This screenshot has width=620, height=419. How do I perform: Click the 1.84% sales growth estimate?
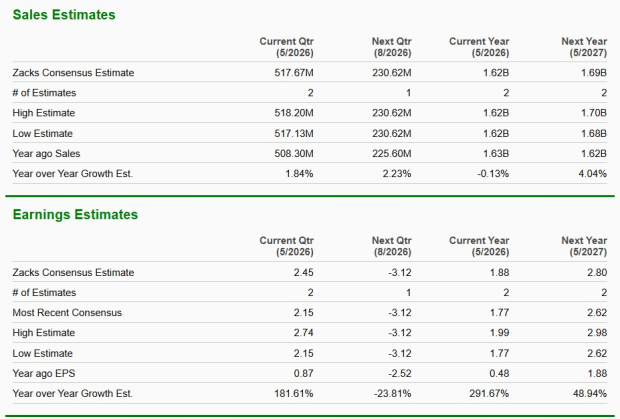point(298,173)
